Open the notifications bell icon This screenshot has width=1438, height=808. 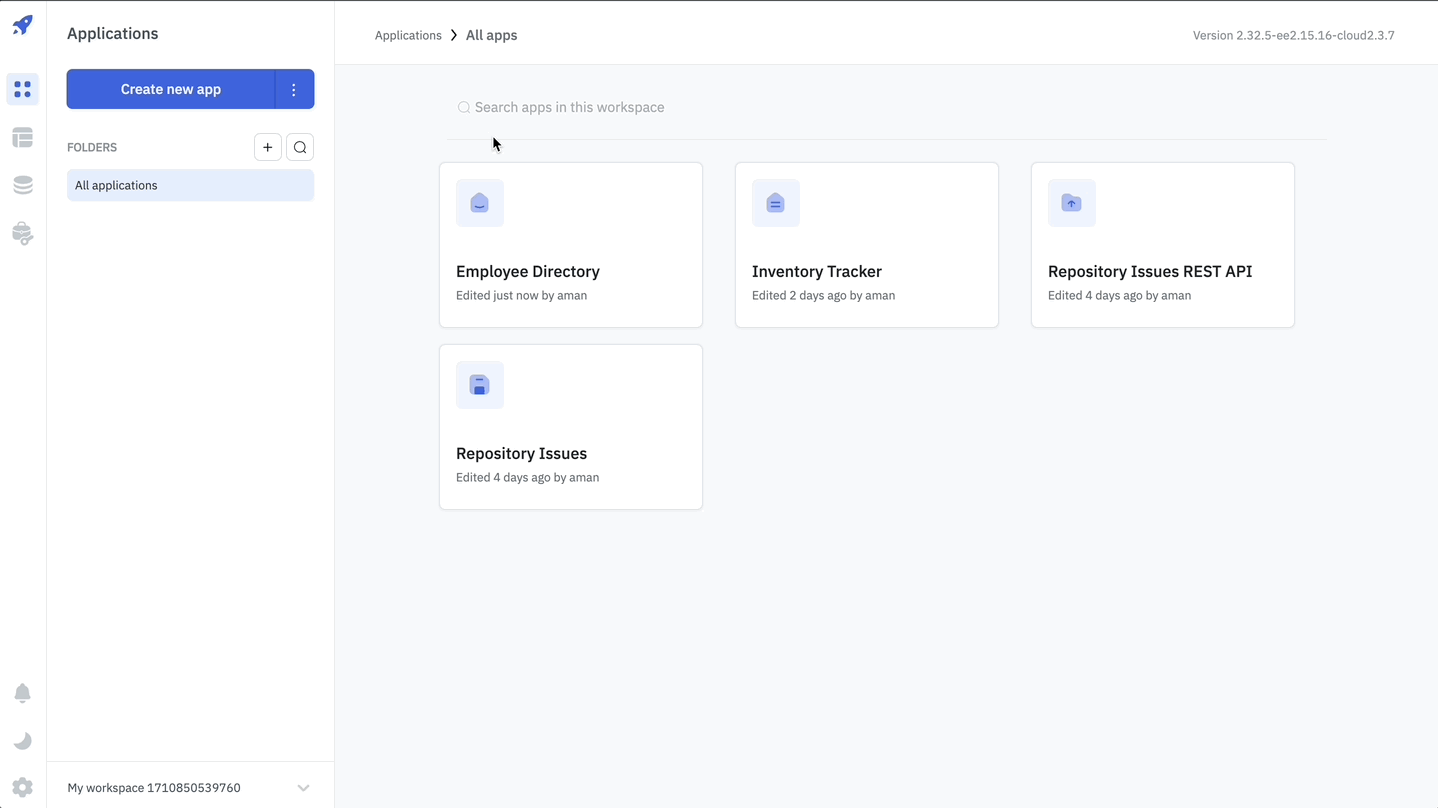[22, 693]
